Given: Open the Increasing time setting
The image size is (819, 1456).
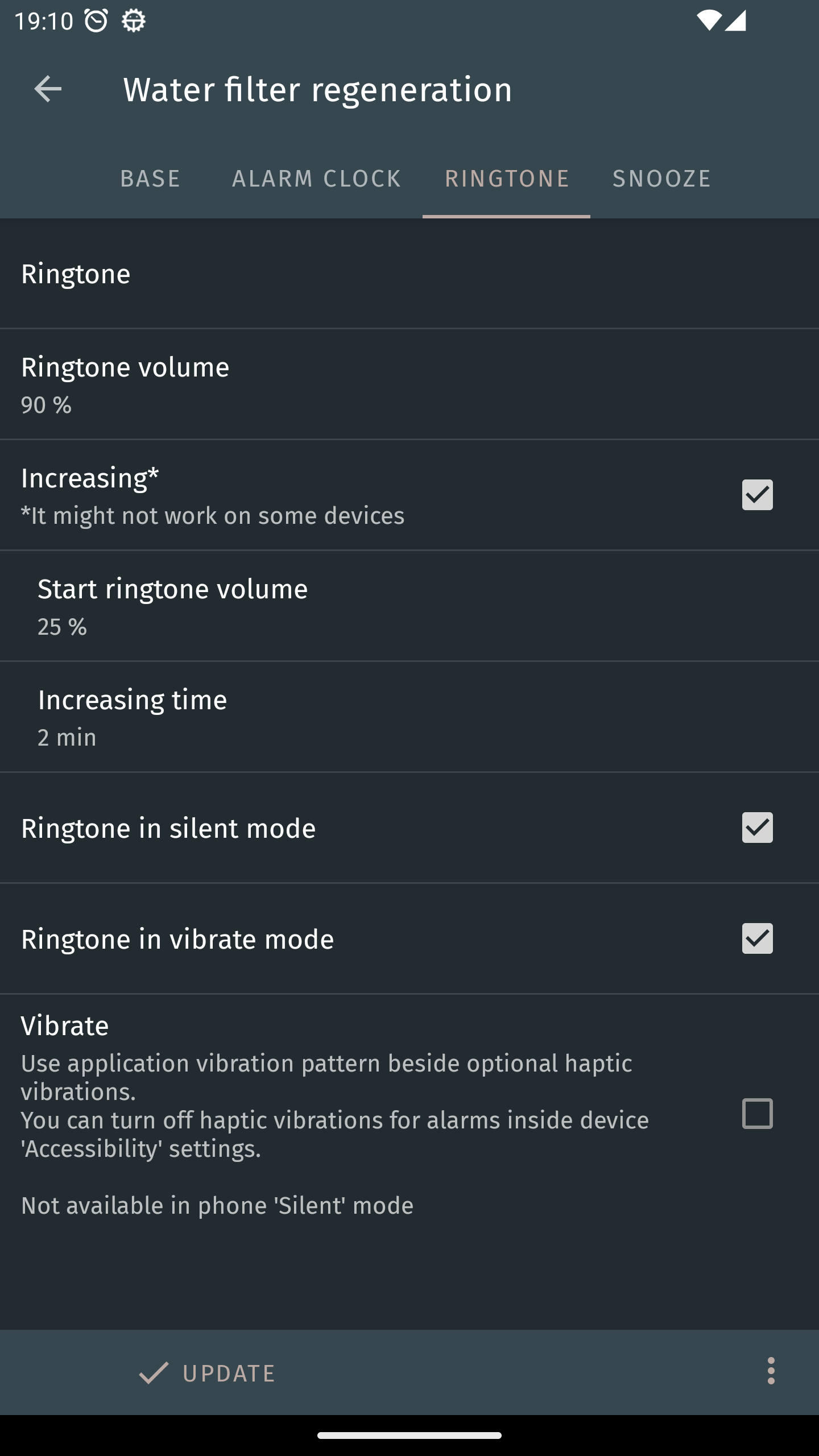Looking at the screenshot, I should (409, 717).
